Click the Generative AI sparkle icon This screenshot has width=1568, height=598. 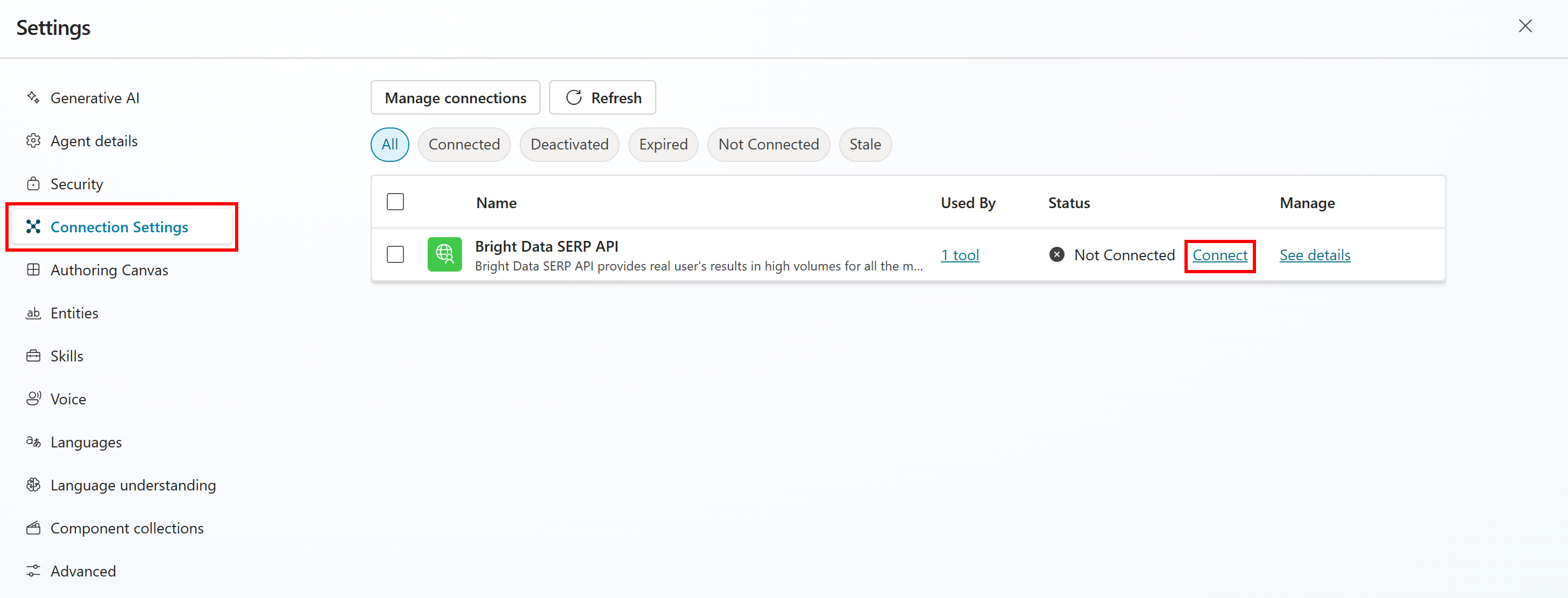33,98
